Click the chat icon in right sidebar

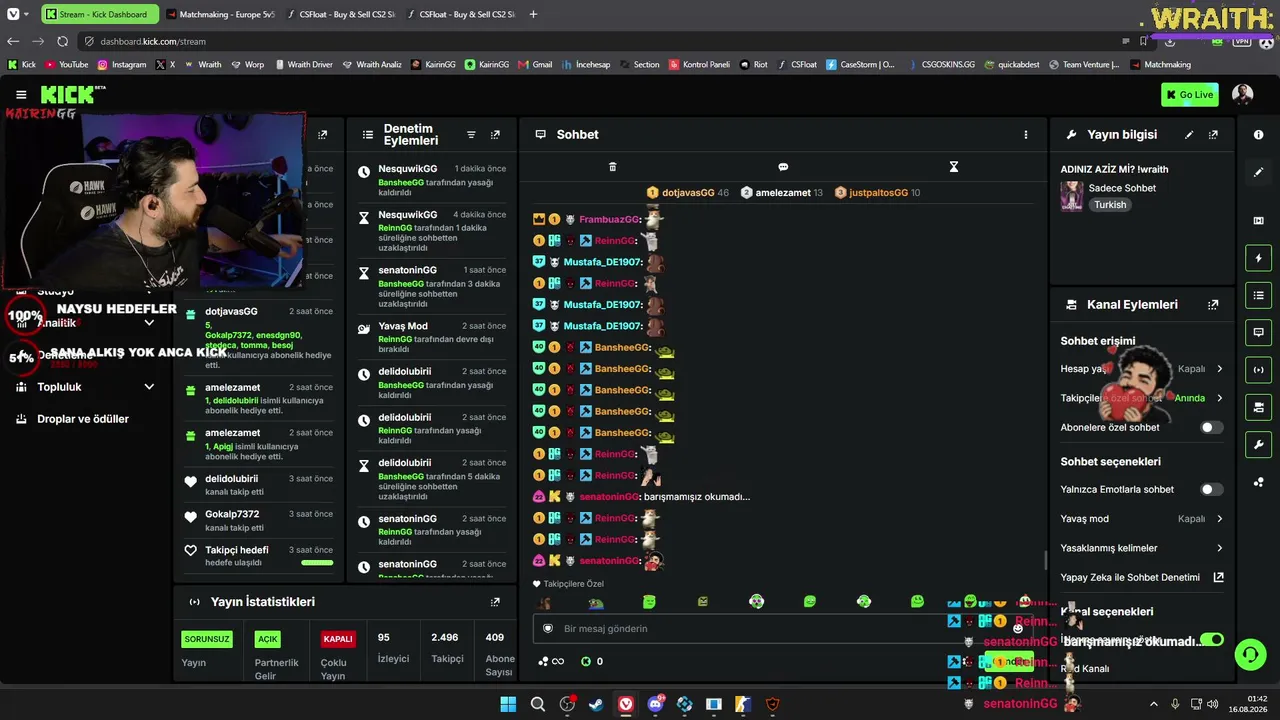1259,332
